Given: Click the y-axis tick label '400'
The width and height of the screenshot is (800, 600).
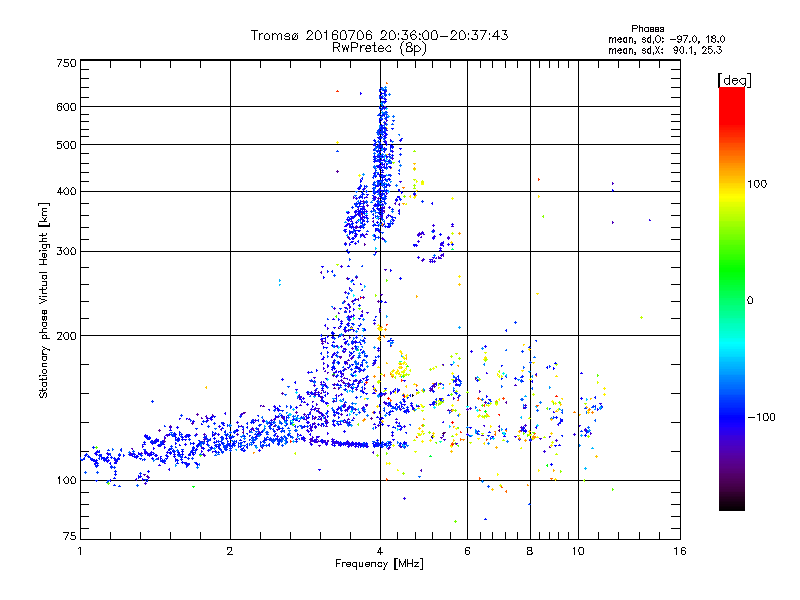Looking at the screenshot, I should [x=66, y=192].
